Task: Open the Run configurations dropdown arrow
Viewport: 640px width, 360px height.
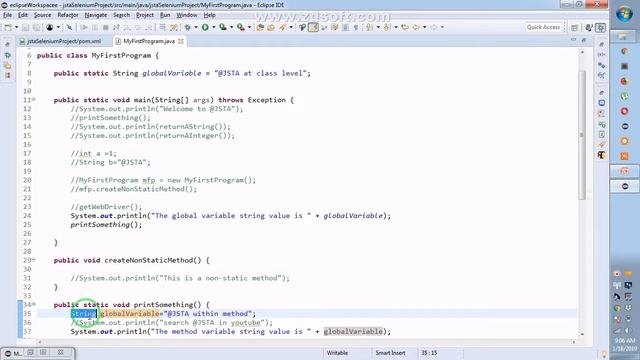Action: tap(213, 27)
